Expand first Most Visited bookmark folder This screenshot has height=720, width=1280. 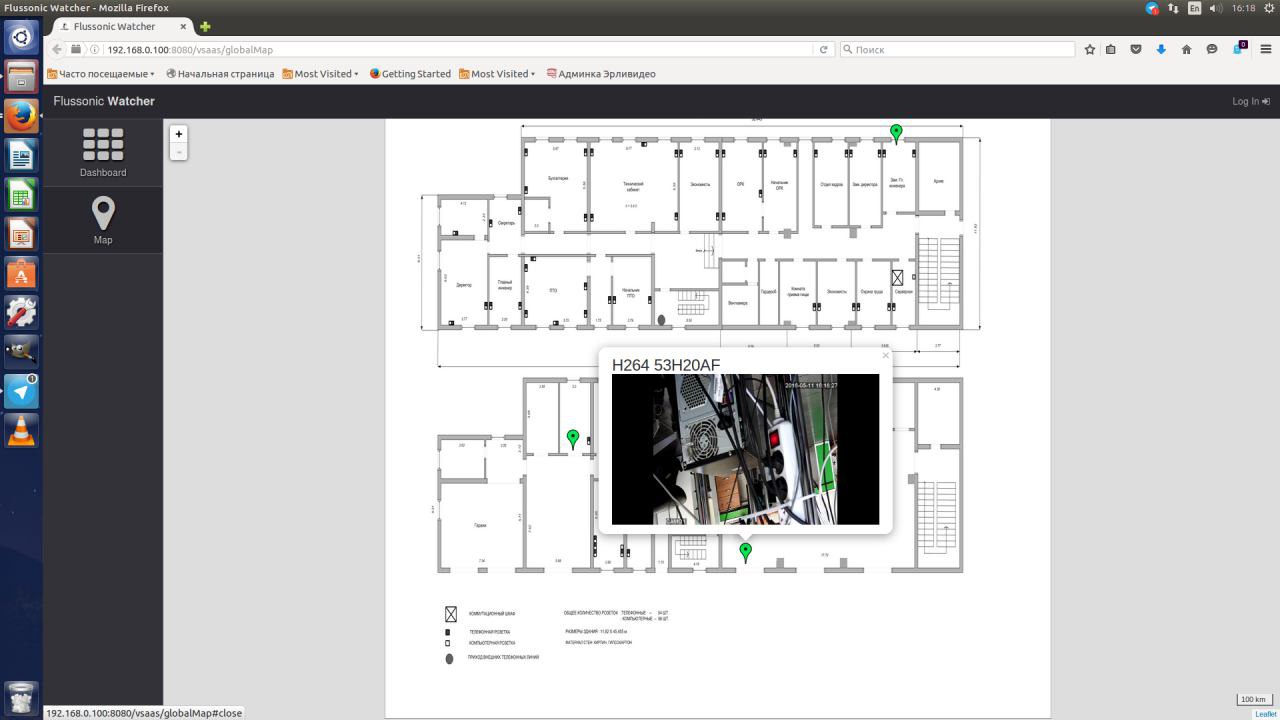(320, 73)
